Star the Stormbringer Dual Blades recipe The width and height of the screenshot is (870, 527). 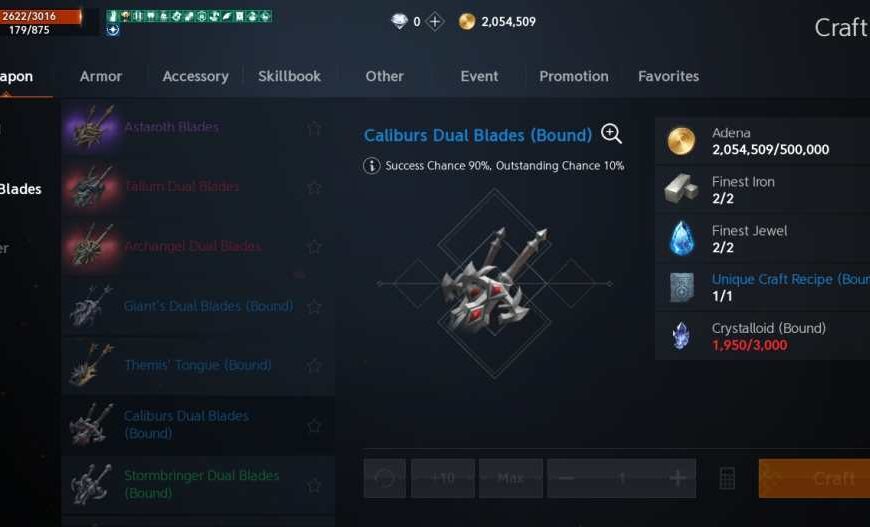pyautogui.click(x=314, y=485)
